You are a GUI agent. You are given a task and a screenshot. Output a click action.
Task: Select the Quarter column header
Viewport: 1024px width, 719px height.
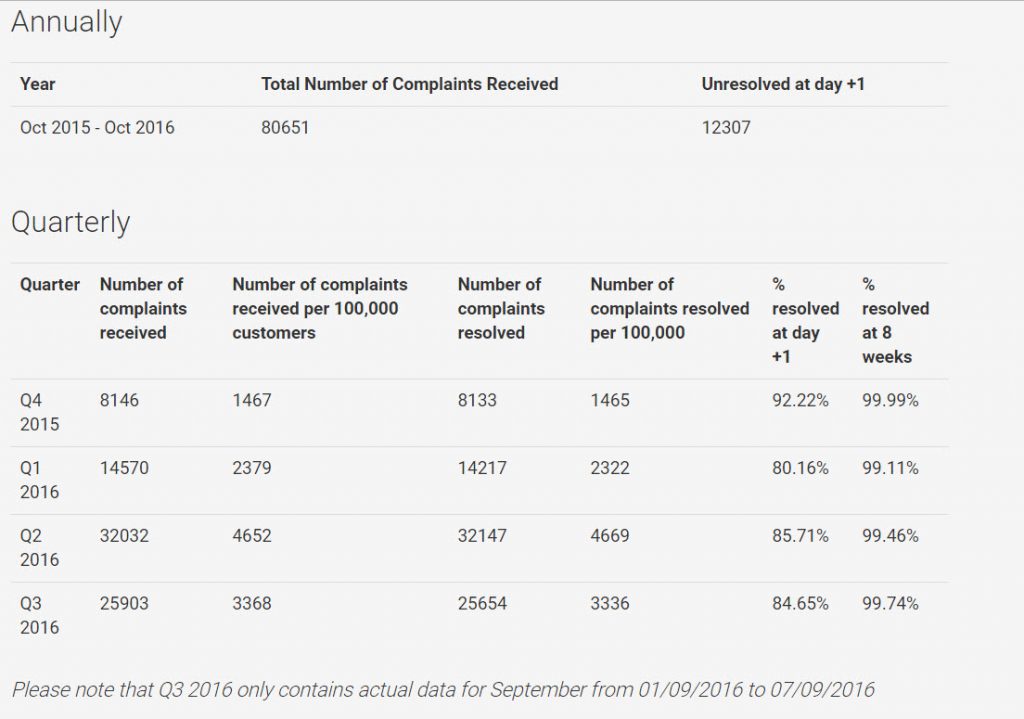coord(50,285)
